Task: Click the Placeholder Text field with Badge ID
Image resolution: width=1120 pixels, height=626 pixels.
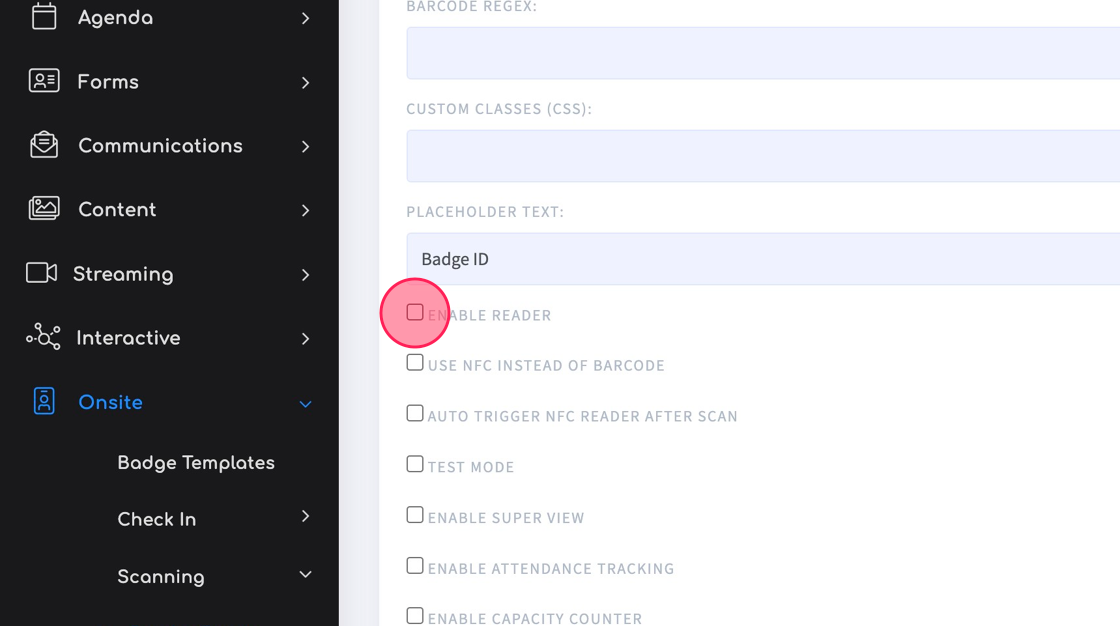Action: (763, 259)
